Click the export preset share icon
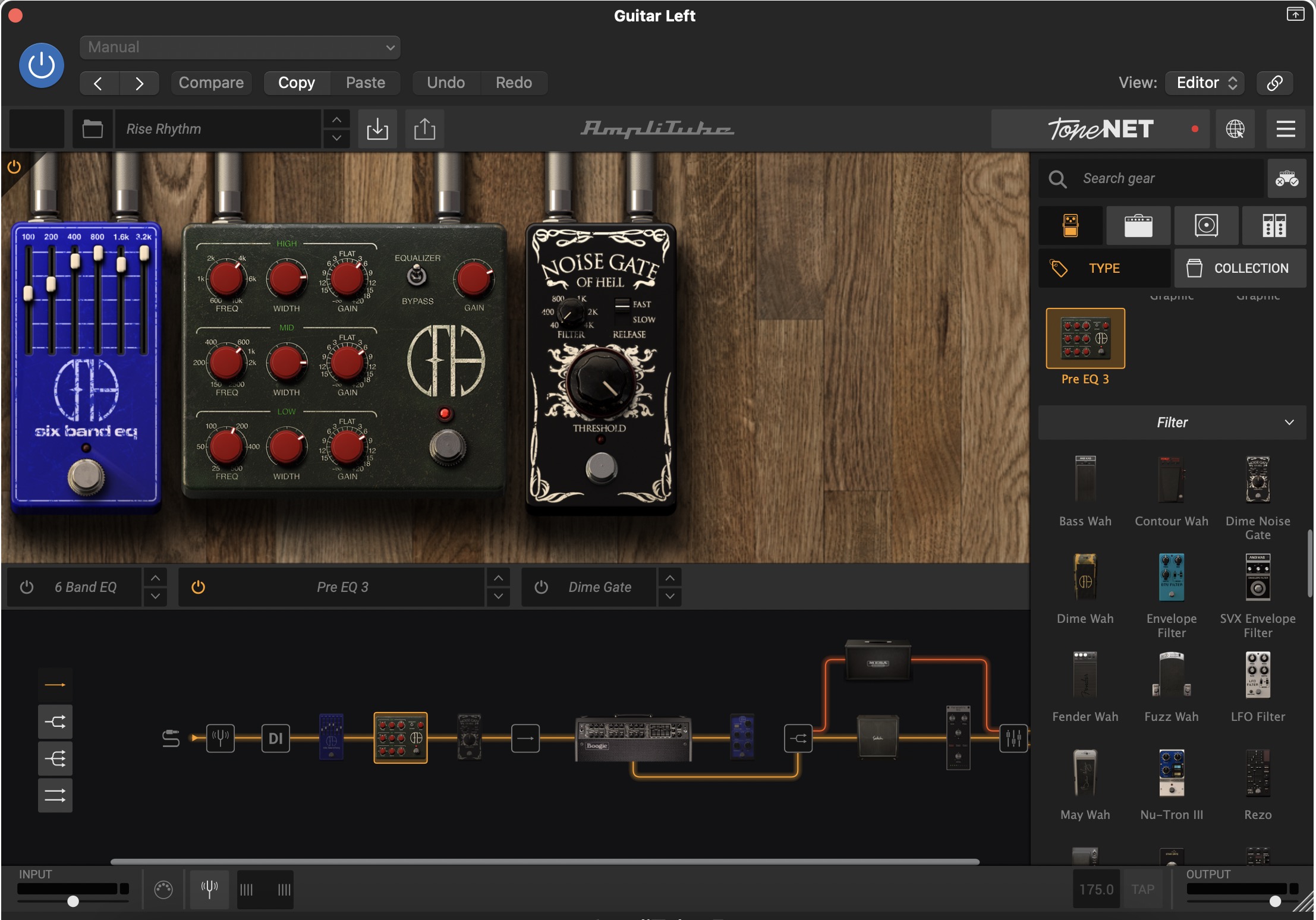 point(424,129)
